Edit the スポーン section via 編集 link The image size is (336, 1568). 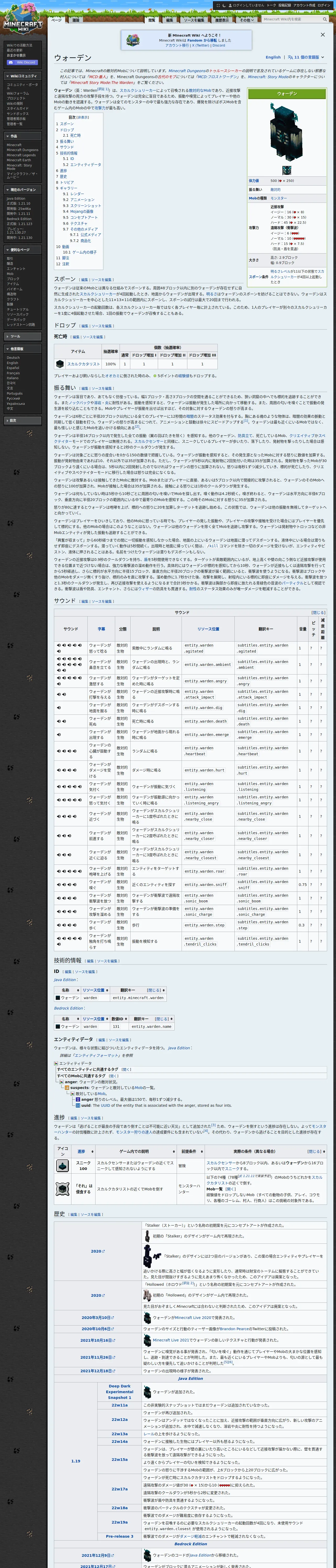click(85, 279)
